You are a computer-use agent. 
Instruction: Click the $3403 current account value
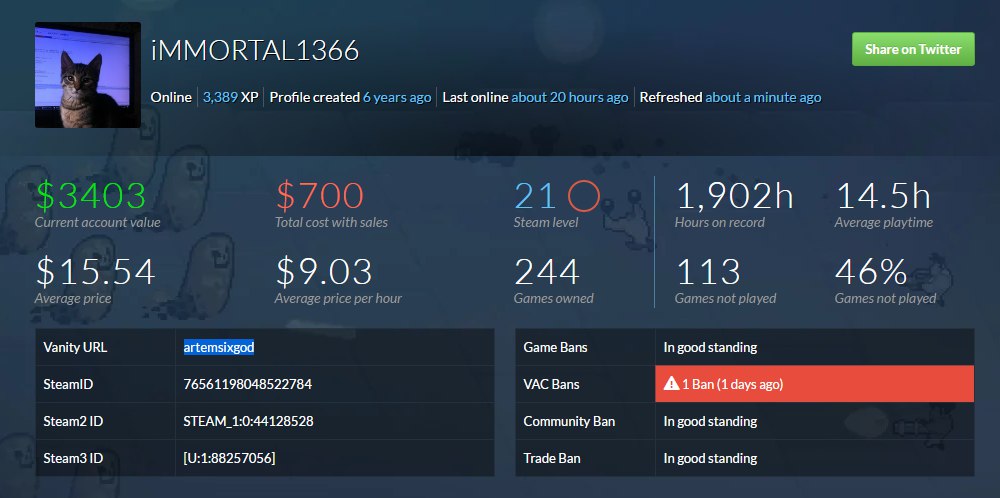(91, 196)
